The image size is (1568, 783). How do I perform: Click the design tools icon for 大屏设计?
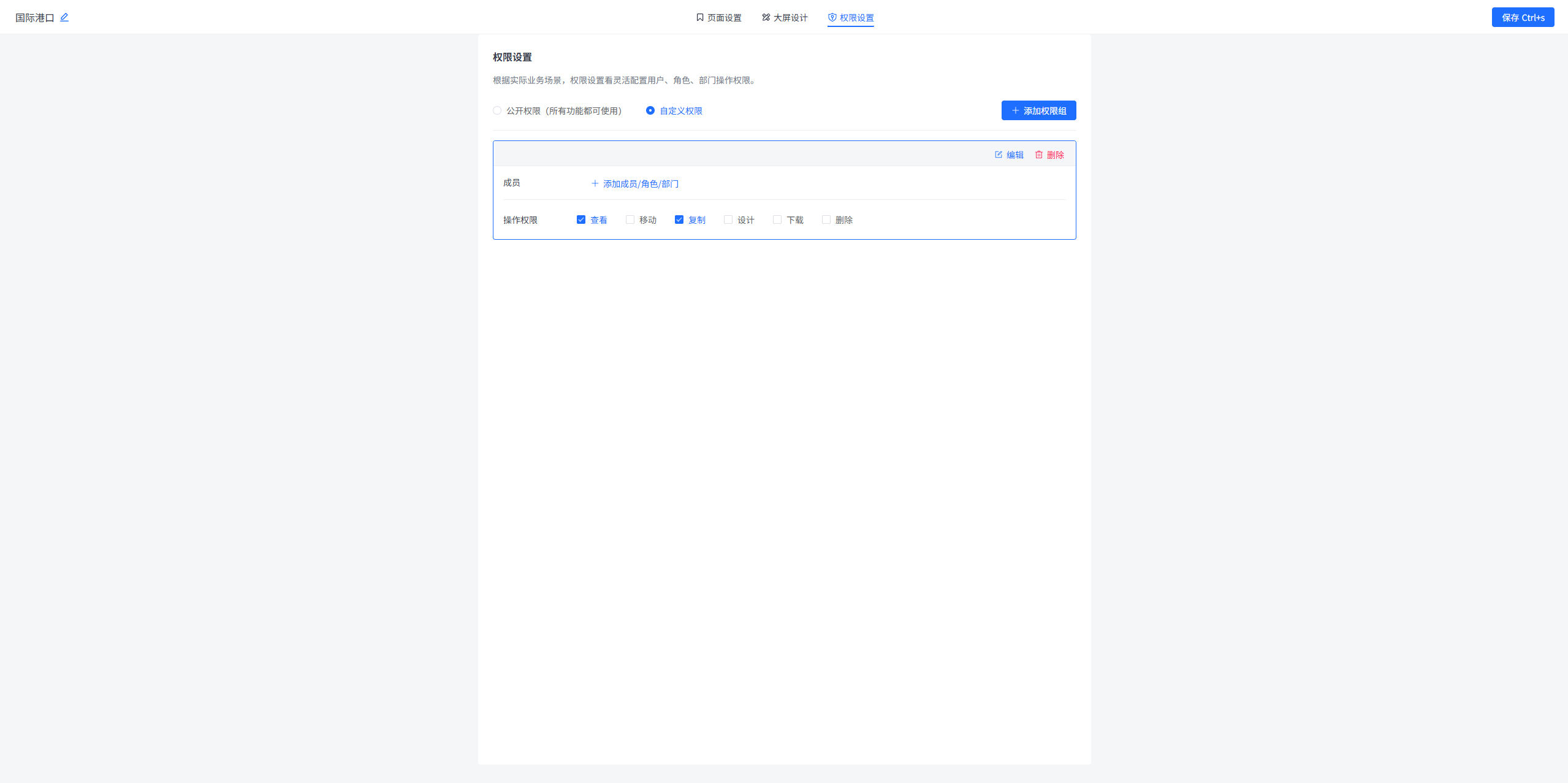pos(766,17)
